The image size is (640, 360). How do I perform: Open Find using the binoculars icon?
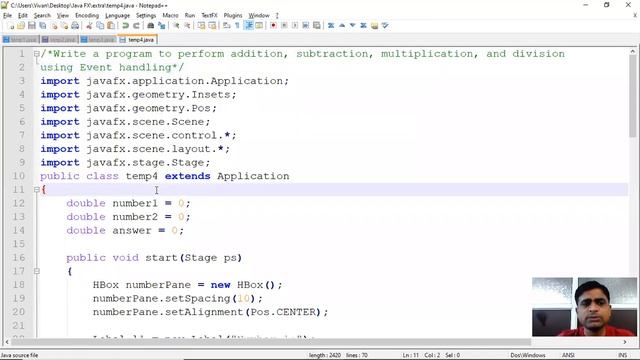click(x=151, y=26)
